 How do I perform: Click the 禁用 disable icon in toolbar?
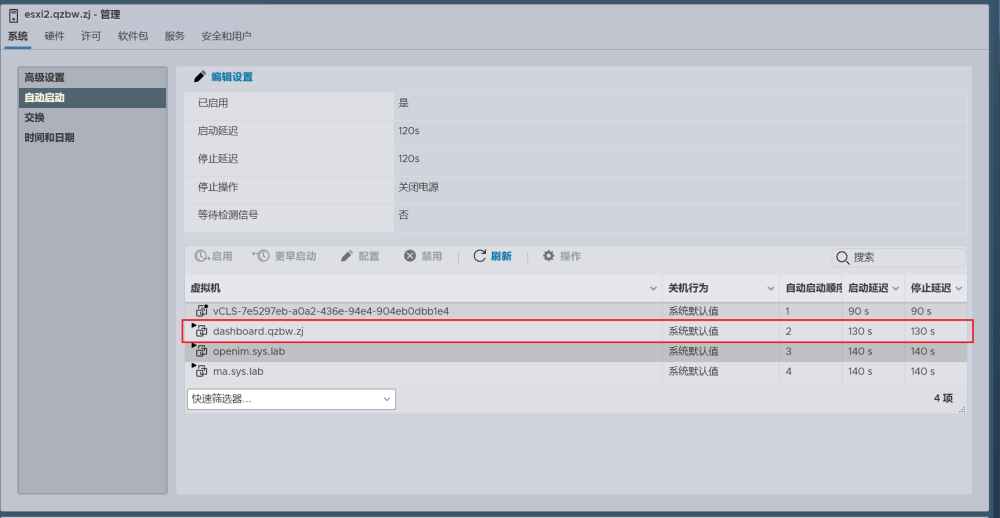point(410,256)
